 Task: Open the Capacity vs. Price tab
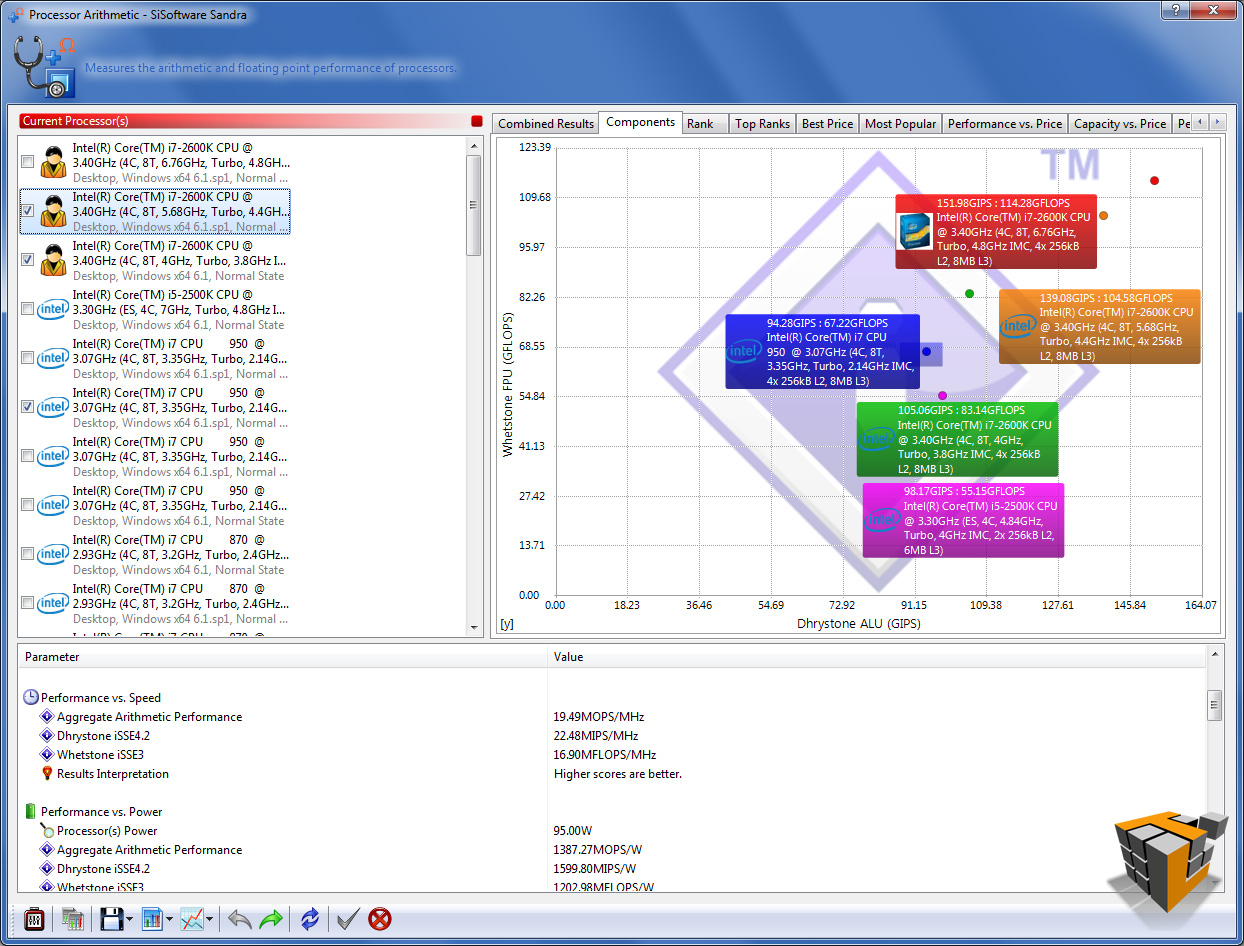click(1119, 124)
